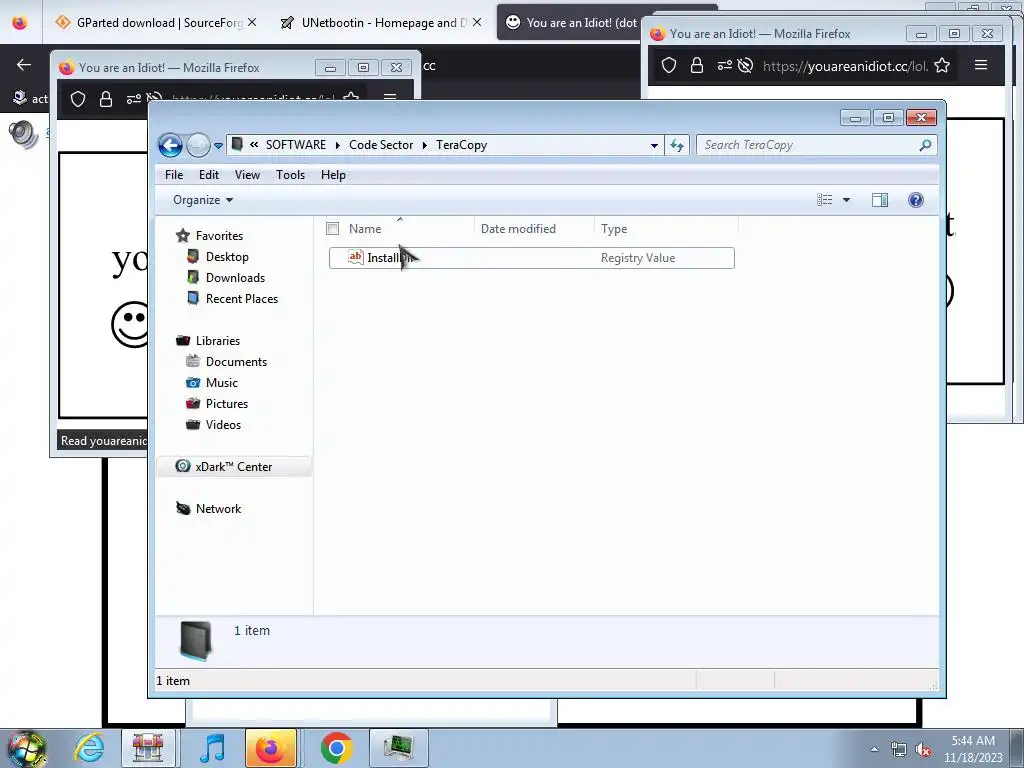Toggle the preview pane icon
The height and width of the screenshot is (768, 1024).
(880, 200)
